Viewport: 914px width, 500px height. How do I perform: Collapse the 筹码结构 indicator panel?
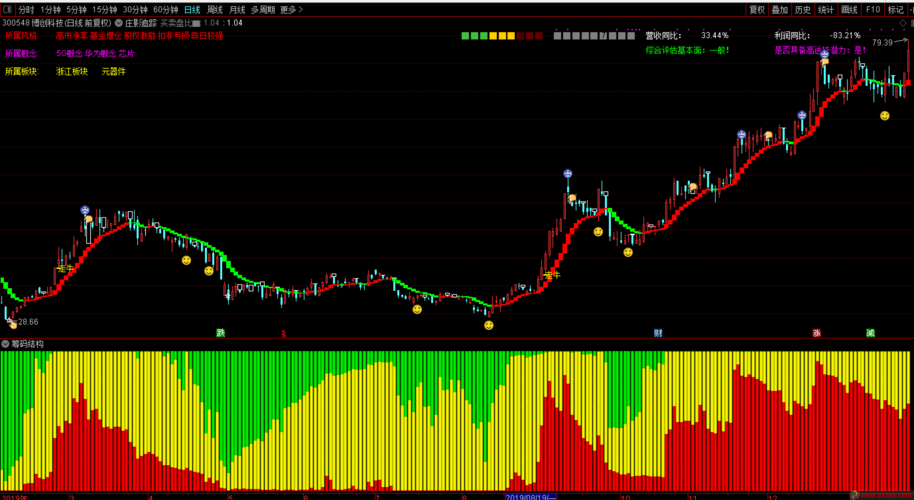tap(6, 344)
